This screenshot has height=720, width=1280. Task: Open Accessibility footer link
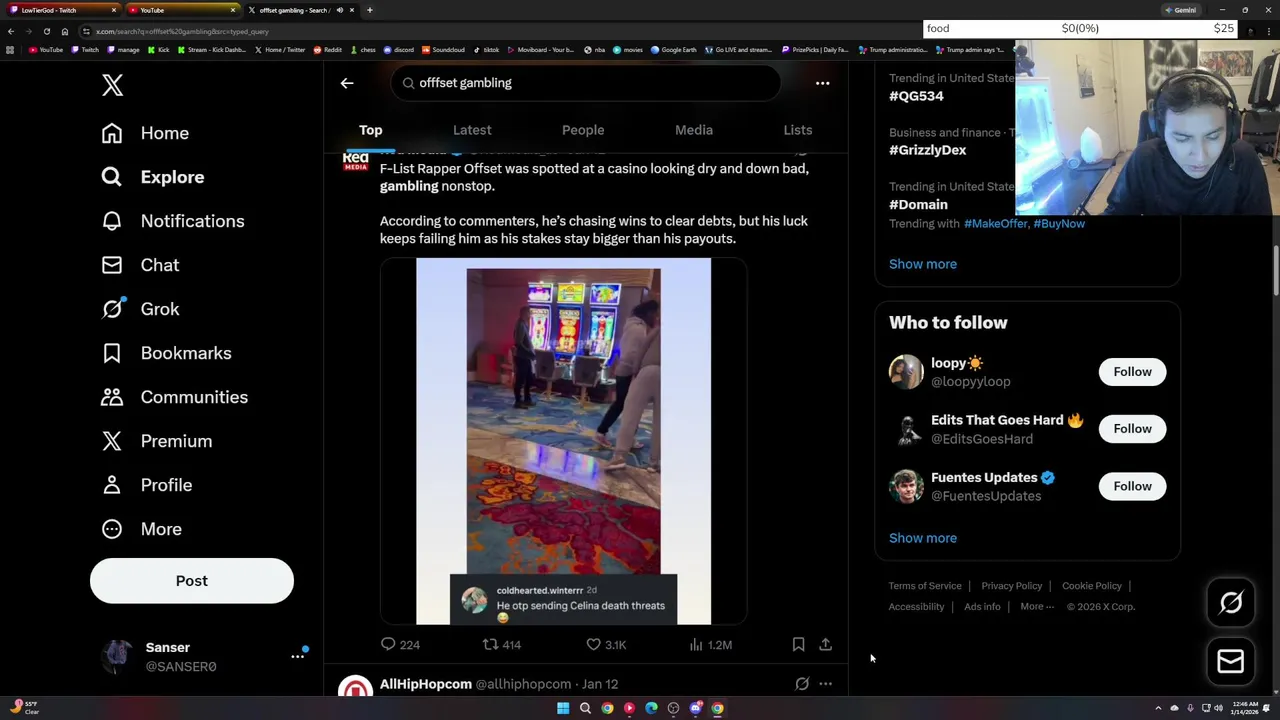point(916,607)
